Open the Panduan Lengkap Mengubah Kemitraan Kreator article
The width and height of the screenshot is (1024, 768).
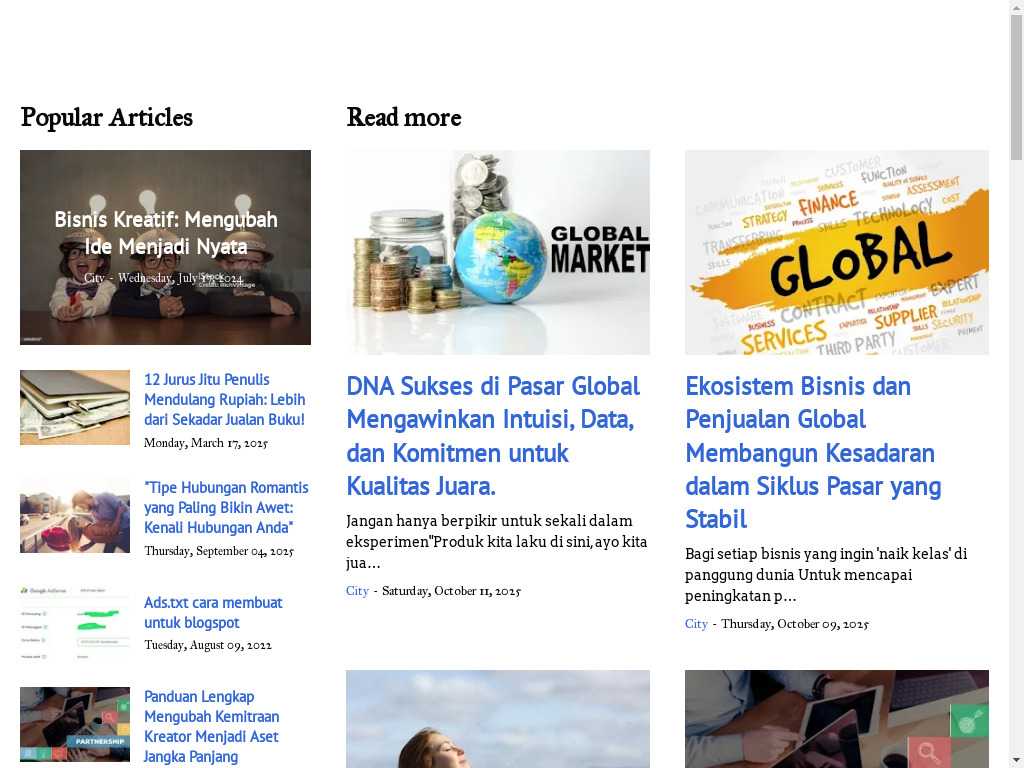click(212, 726)
